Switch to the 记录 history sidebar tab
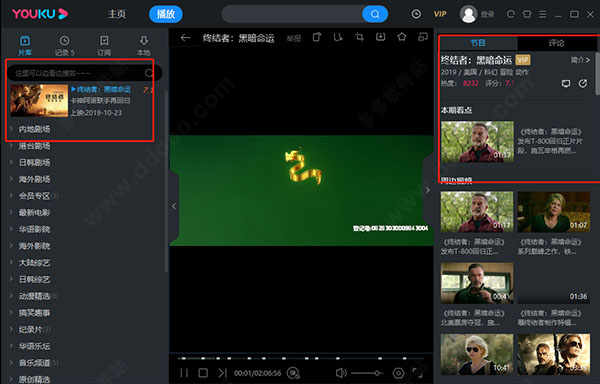 tap(64, 45)
